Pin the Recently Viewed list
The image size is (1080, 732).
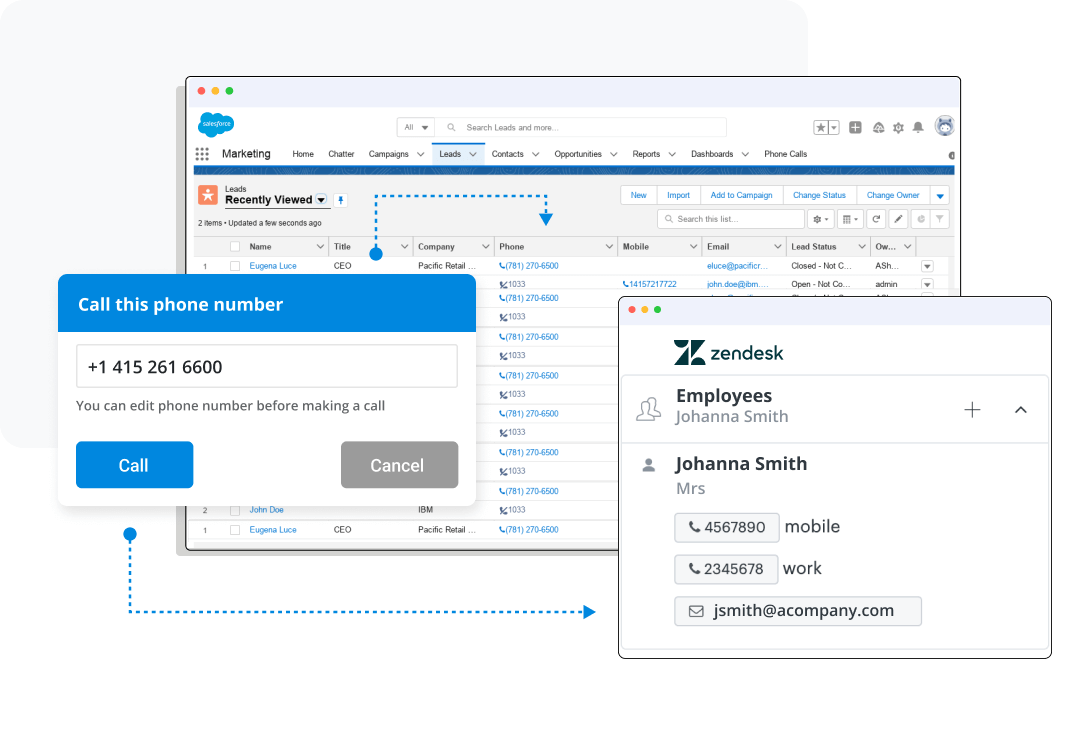click(340, 200)
